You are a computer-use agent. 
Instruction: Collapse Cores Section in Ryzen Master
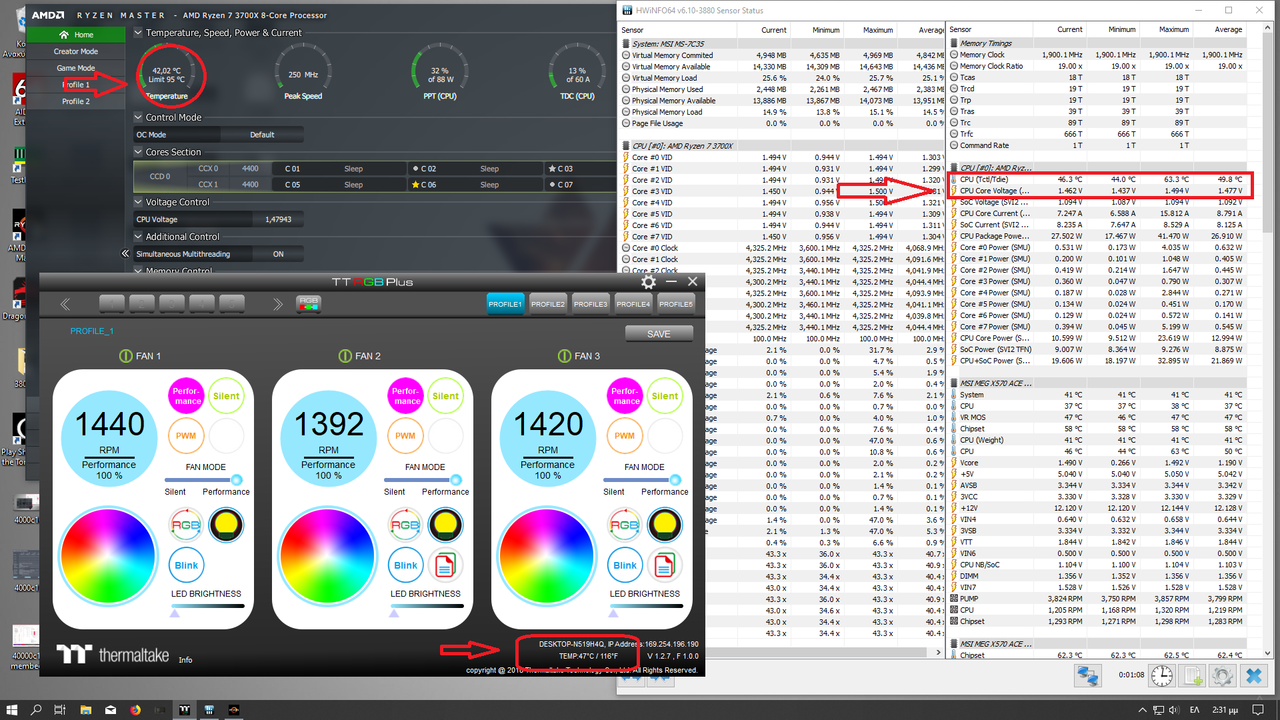[x=138, y=152]
